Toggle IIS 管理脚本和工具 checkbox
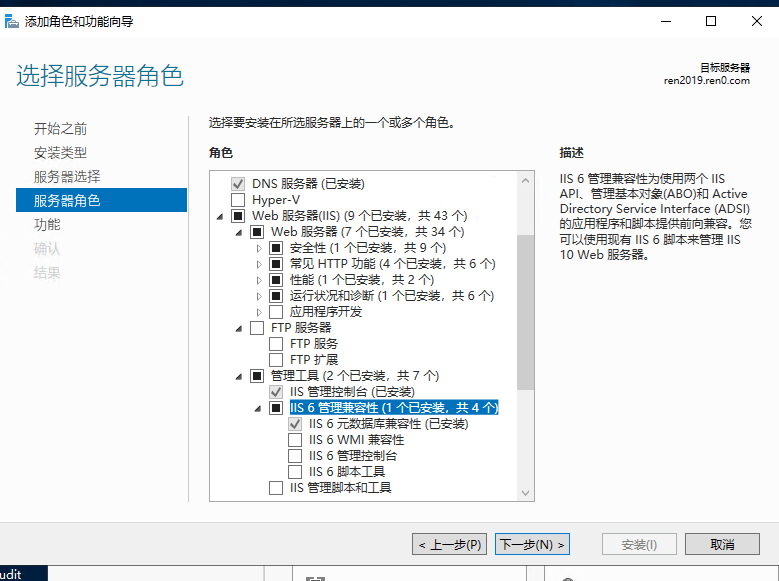The height and width of the screenshot is (581, 779). click(x=276, y=488)
